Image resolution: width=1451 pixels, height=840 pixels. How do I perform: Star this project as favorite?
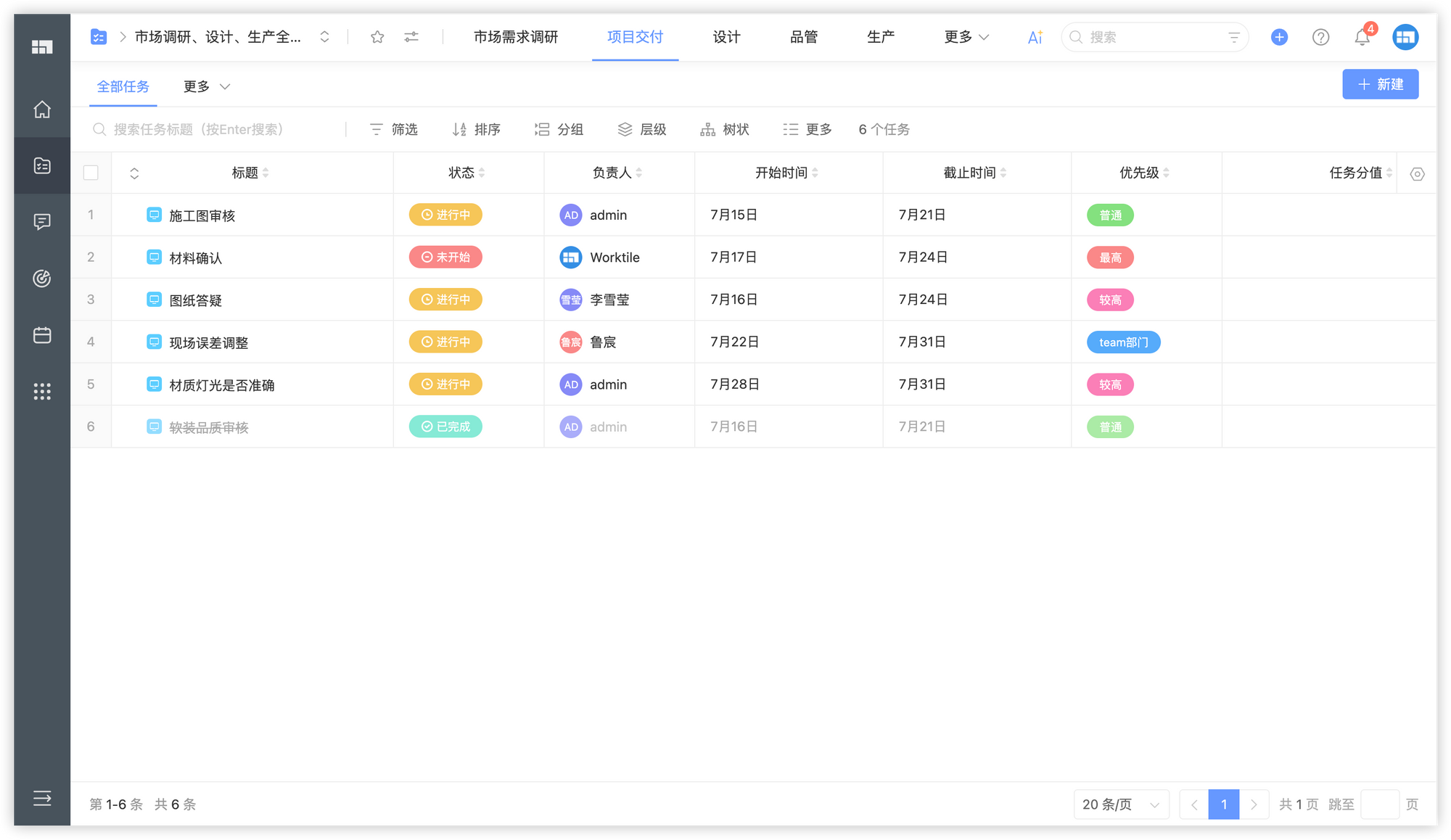(377, 37)
